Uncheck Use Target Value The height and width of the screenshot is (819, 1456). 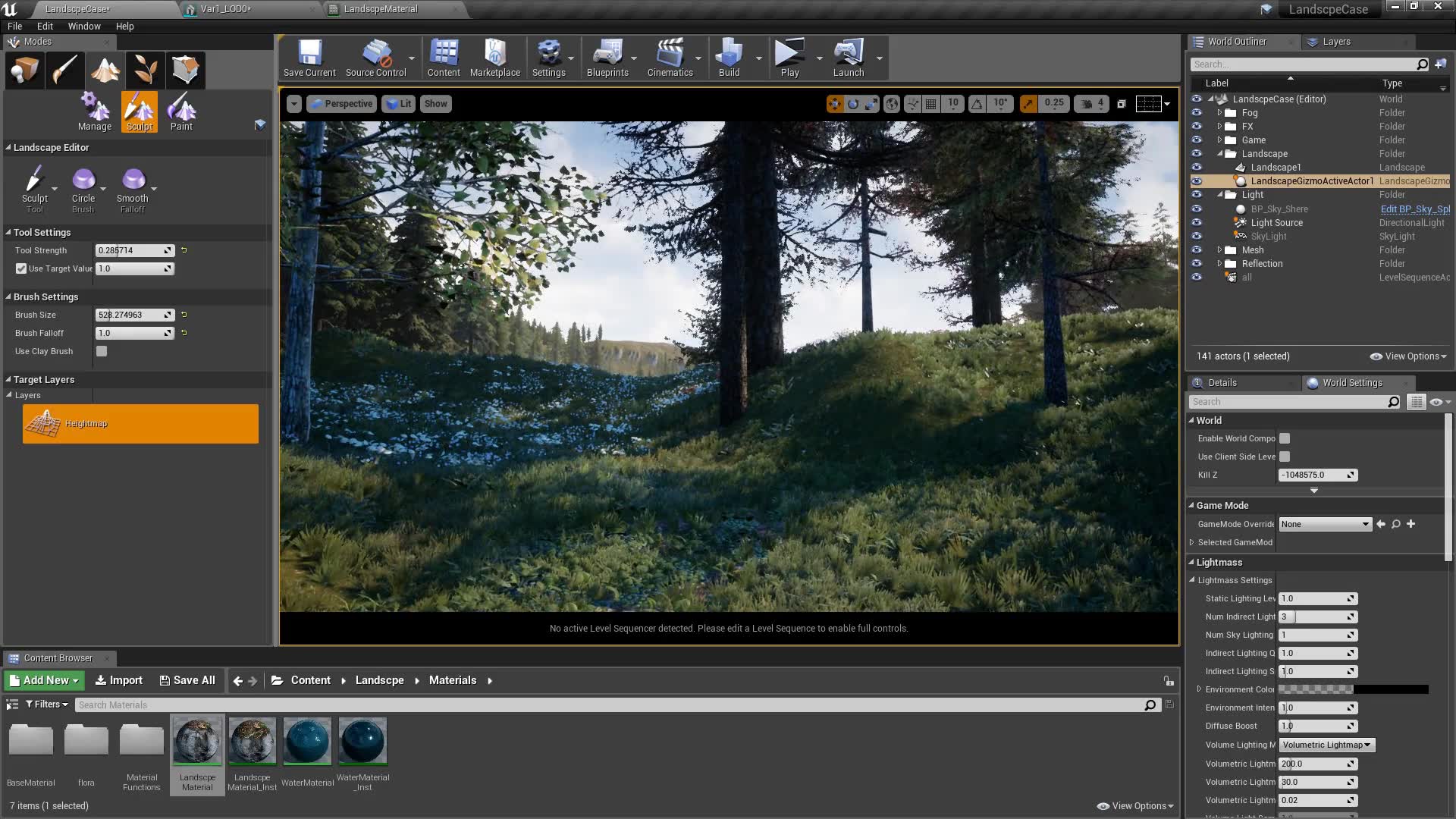21,268
